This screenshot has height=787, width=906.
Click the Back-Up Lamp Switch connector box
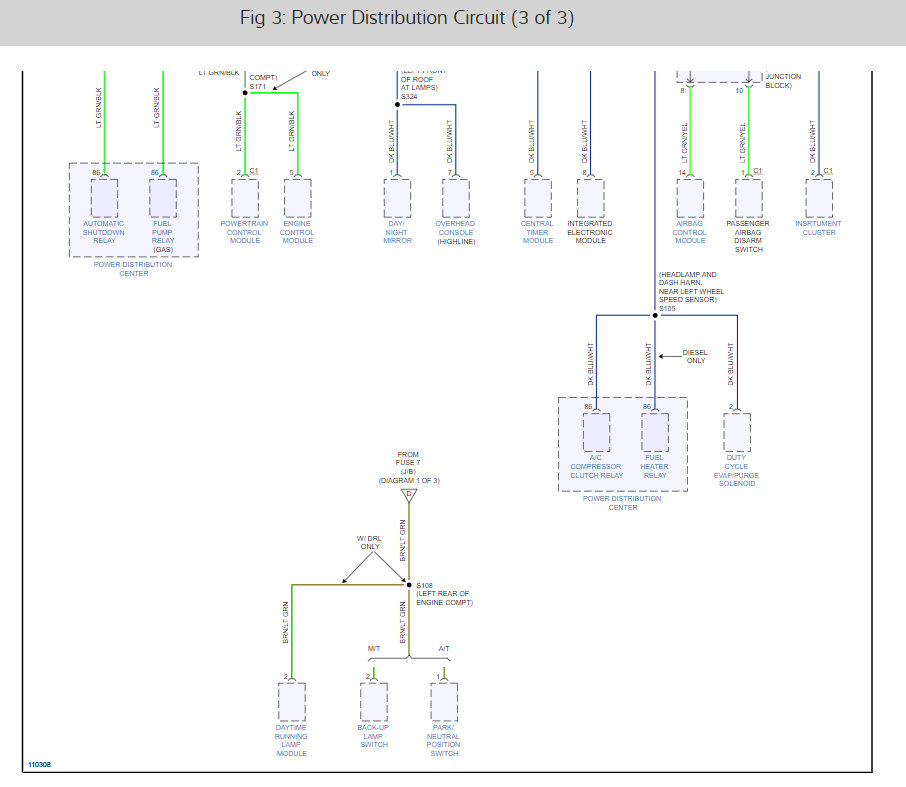point(374,702)
